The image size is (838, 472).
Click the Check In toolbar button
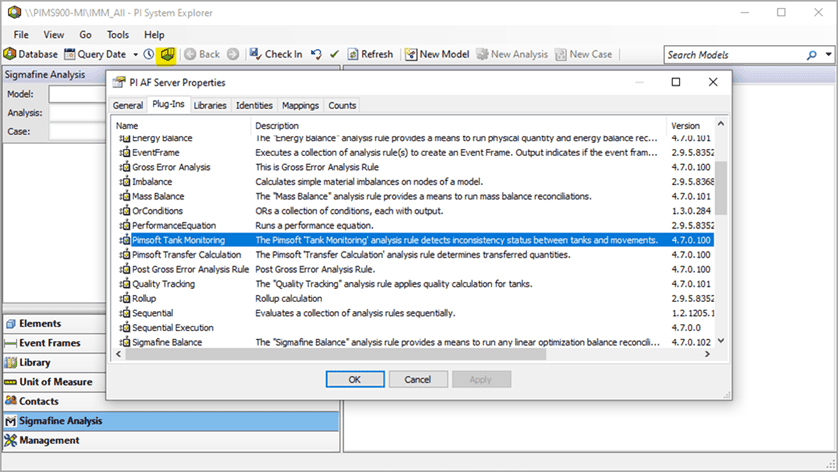click(x=276, y=54)
